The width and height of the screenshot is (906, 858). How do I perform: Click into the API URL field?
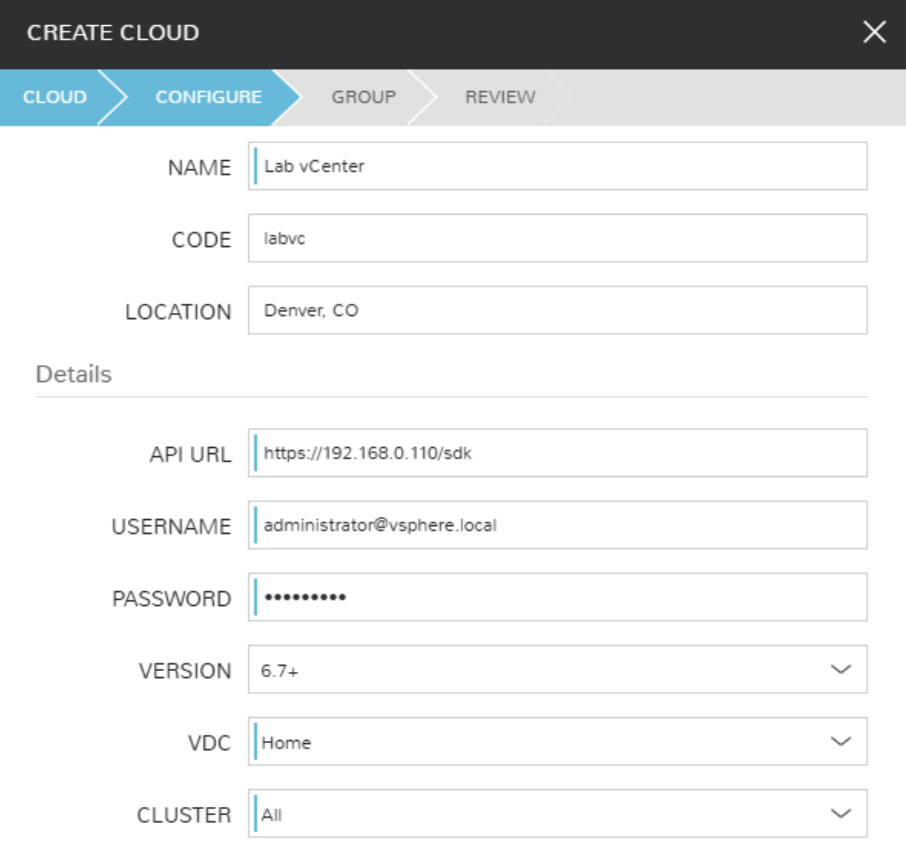click(x=557, y=454)
